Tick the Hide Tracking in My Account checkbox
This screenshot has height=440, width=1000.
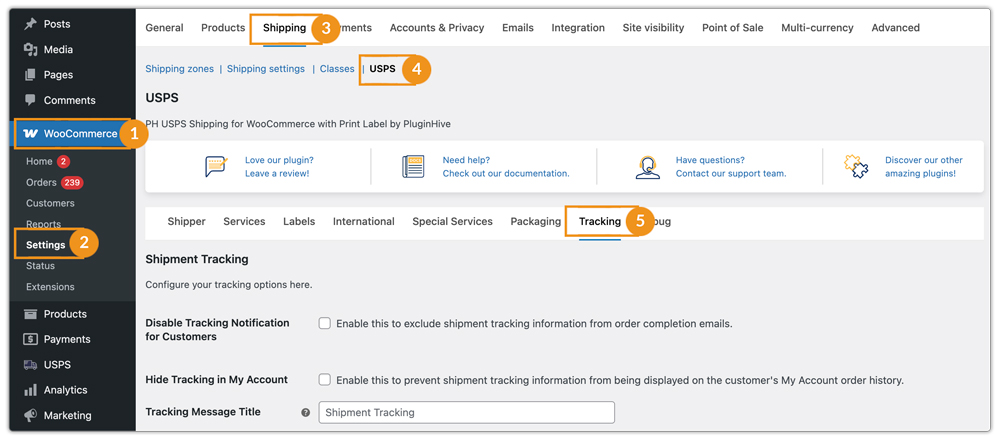325,380
